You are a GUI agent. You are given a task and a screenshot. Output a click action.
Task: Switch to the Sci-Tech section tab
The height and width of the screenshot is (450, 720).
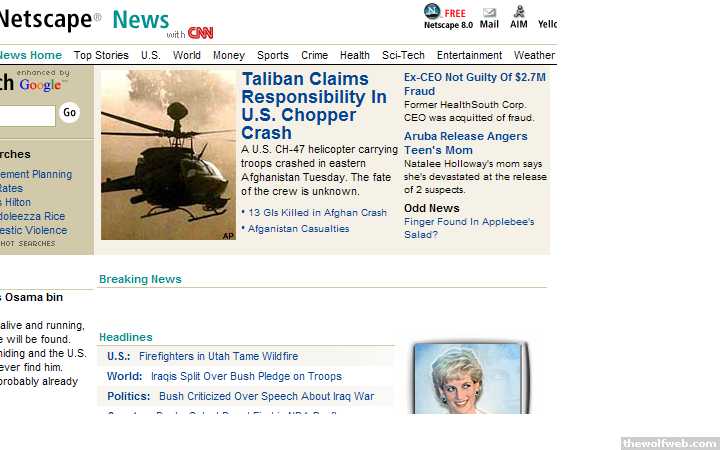pyautogui.click(x=403, y=55)
